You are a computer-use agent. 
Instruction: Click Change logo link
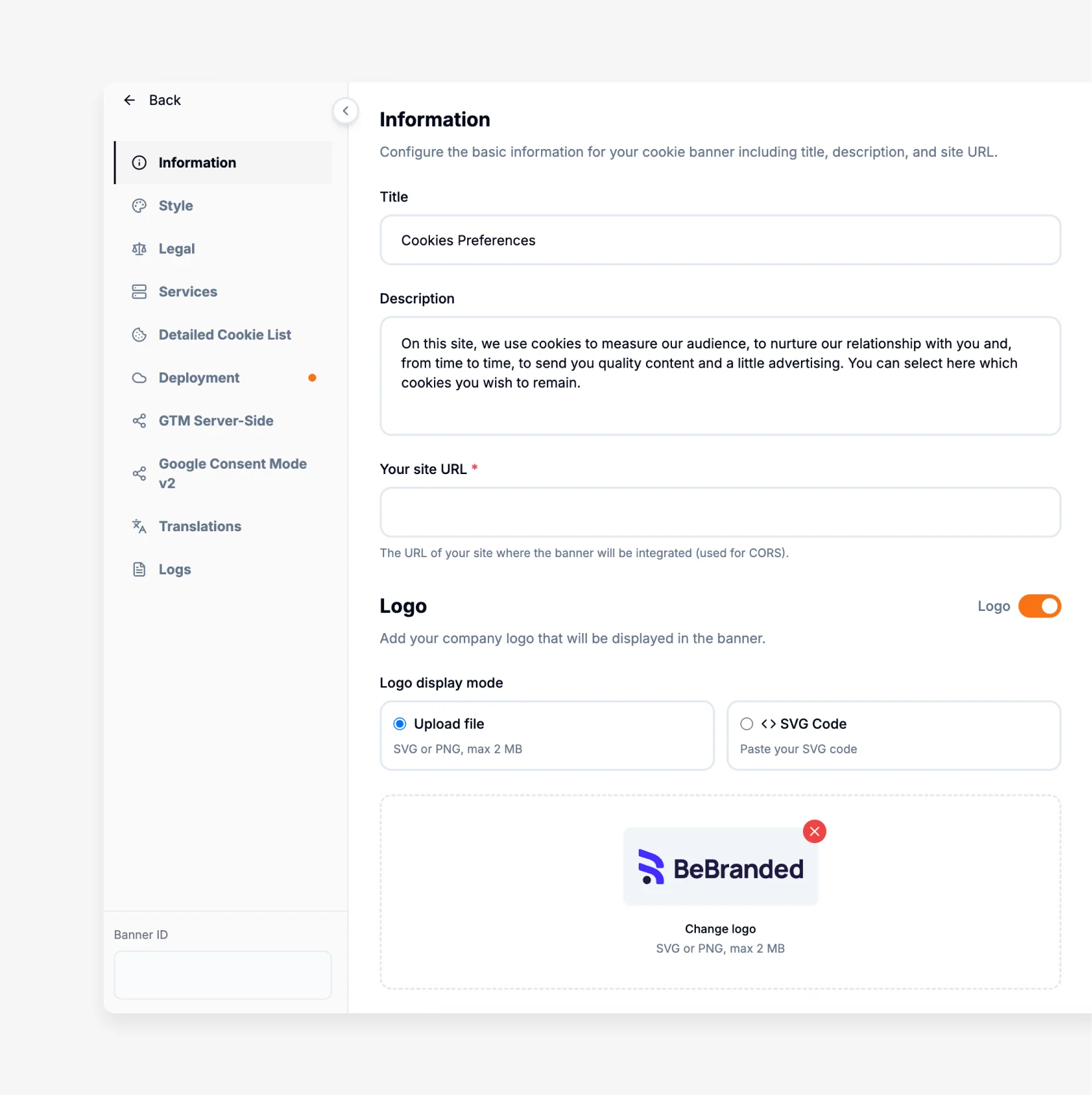(720, 929)
